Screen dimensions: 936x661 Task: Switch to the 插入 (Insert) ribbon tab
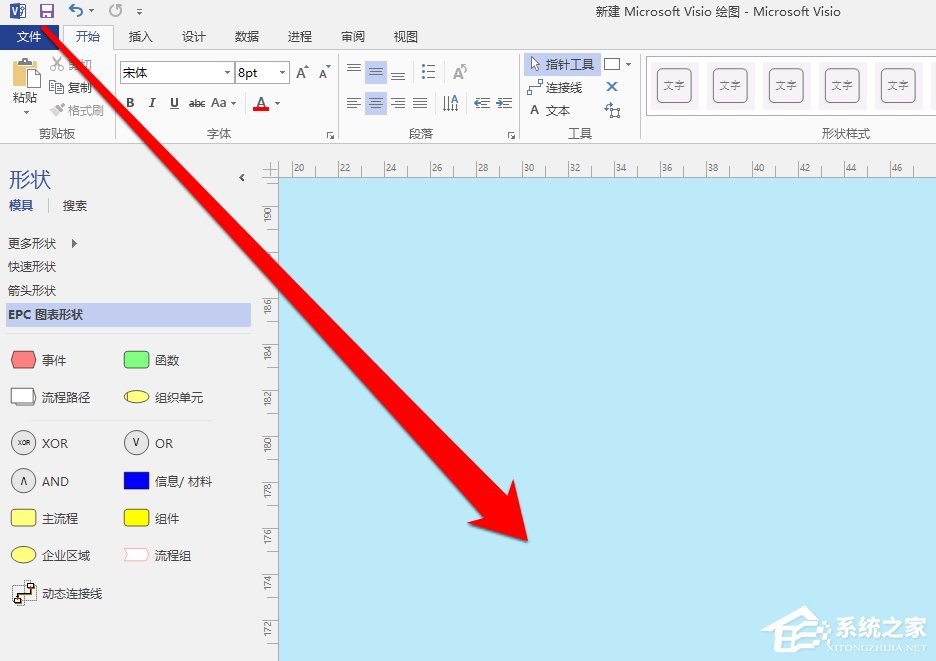pos(140,36)
